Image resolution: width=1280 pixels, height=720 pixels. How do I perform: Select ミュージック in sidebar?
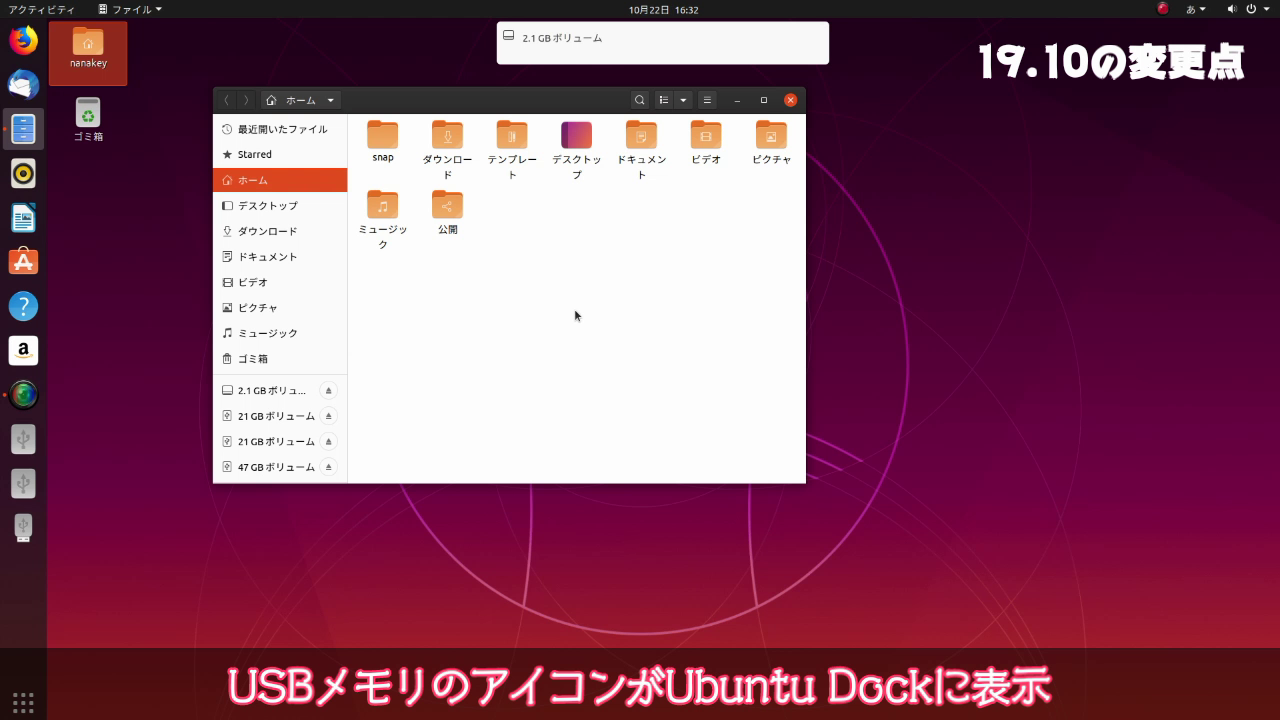280,333
